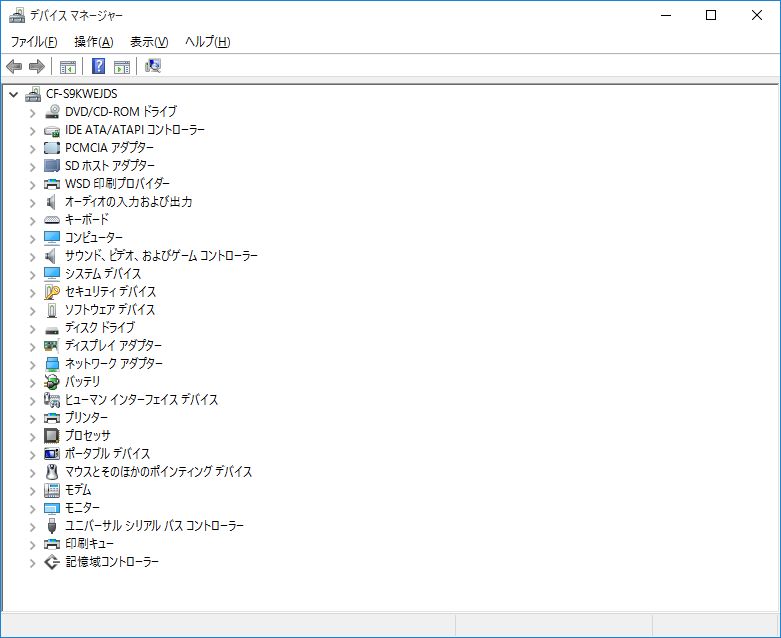The image size is (781, 638).
Task: Click the セキュリティ デバイス key icon
Action: coord(53,292)
